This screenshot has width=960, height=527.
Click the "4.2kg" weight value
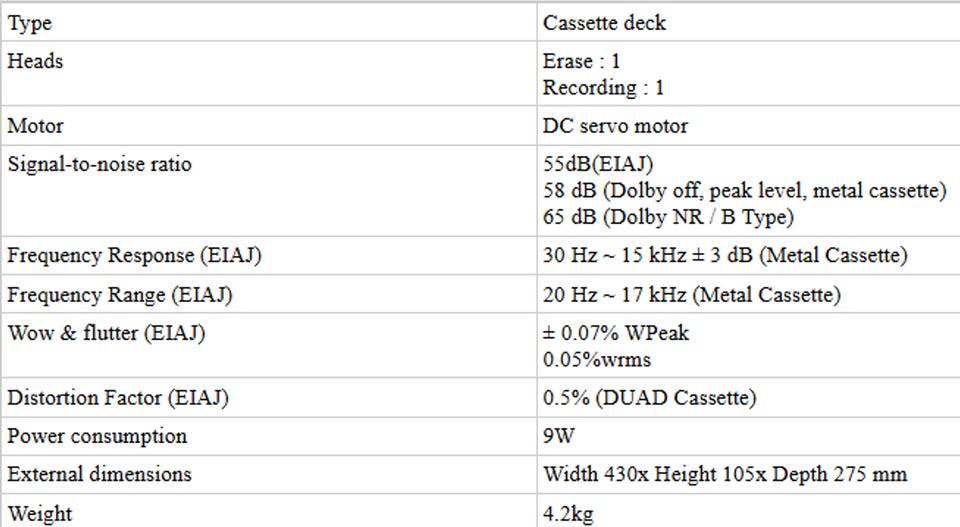click(568, 515)
